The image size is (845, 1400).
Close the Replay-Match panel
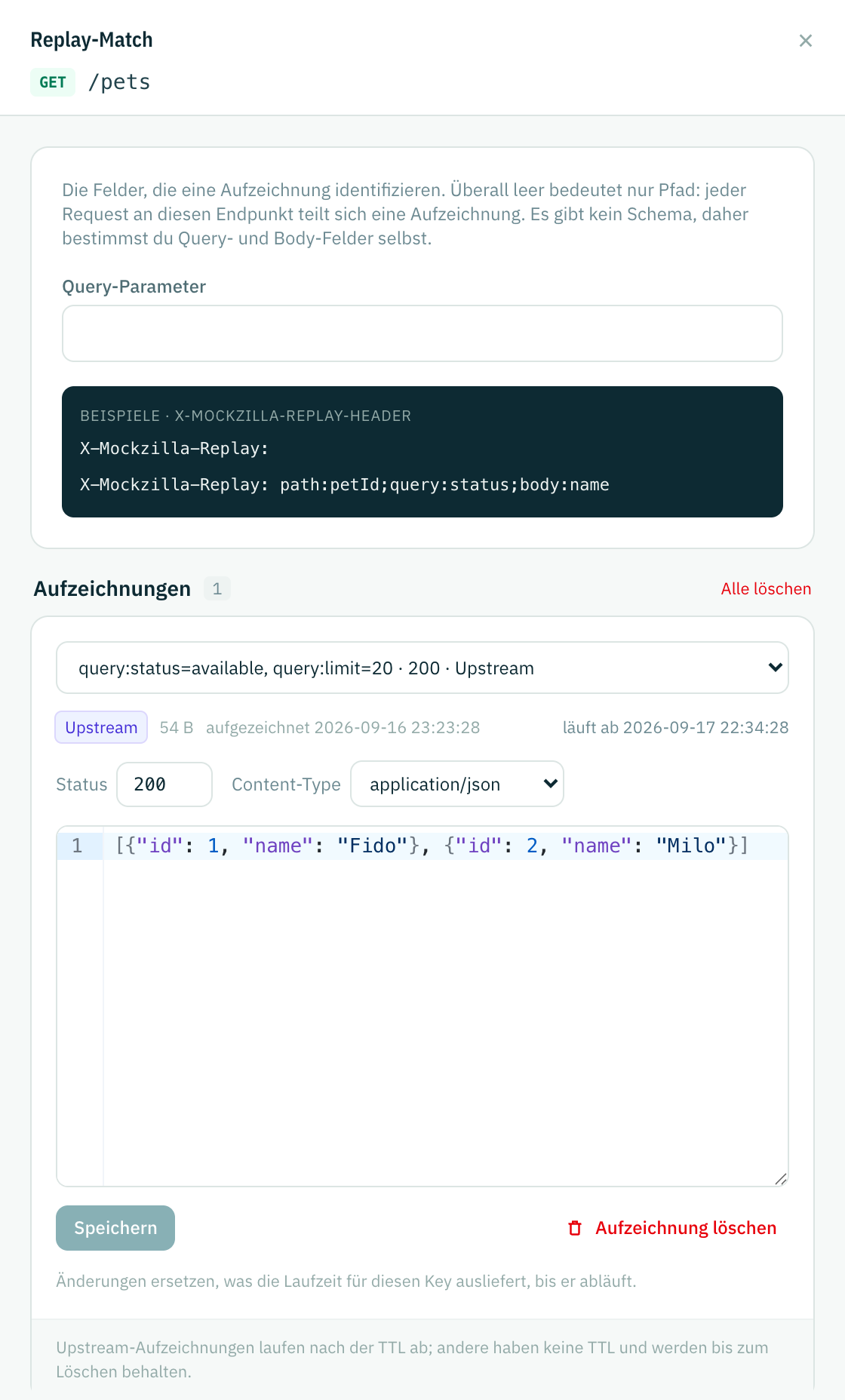tap(805, 41)
